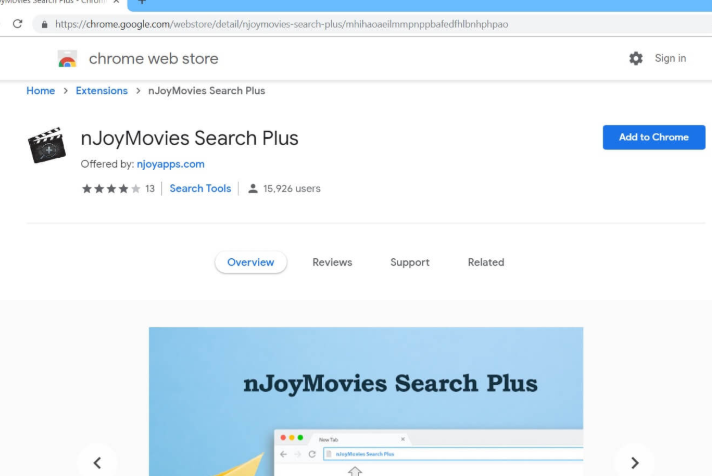This screenshot has height=476, width=712.
Task: Open settings via the gear icon
Action: click(636, 59)
